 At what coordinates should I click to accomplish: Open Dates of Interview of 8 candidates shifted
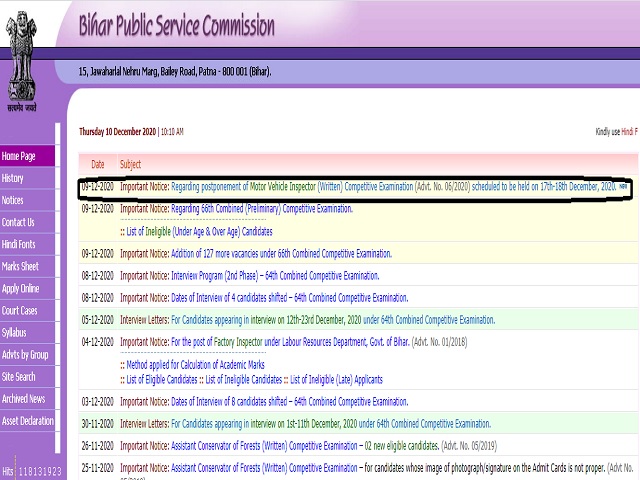pos(289,402)
